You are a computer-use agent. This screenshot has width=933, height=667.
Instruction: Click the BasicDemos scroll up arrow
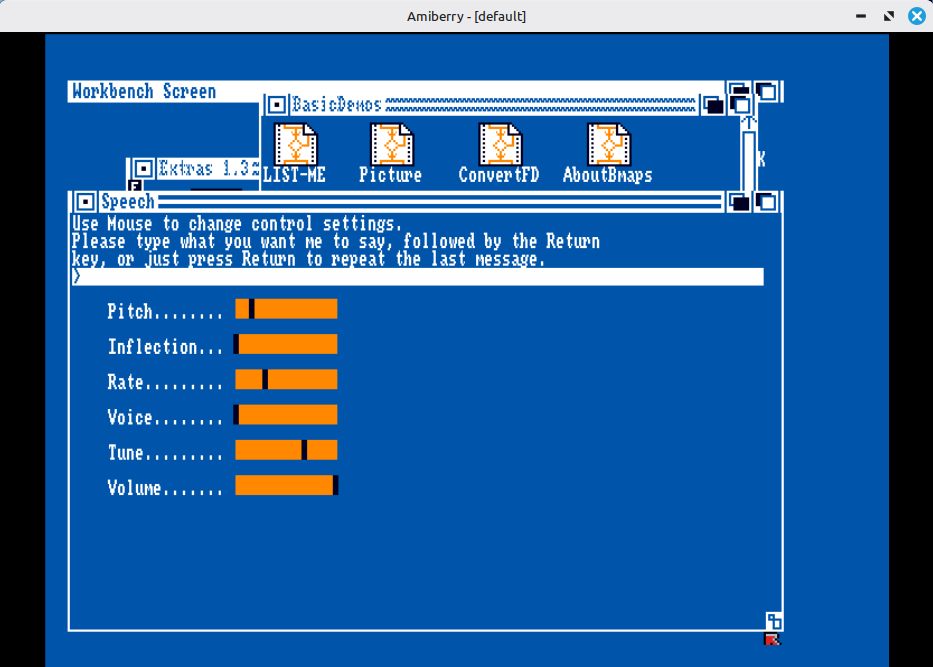(x=749, y=124)
